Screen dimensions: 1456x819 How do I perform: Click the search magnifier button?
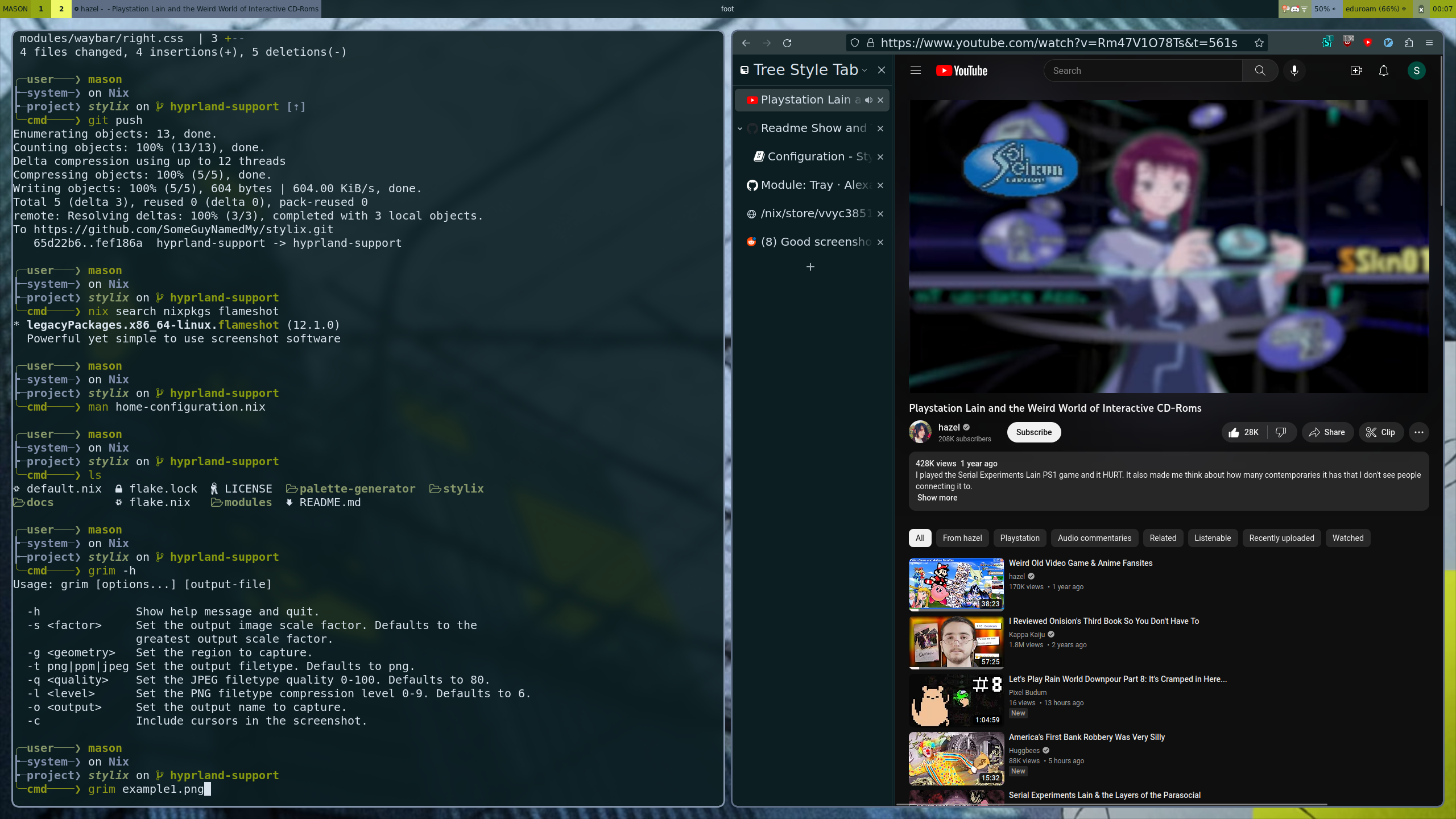pyautogui.click(x=1260, y=71)
